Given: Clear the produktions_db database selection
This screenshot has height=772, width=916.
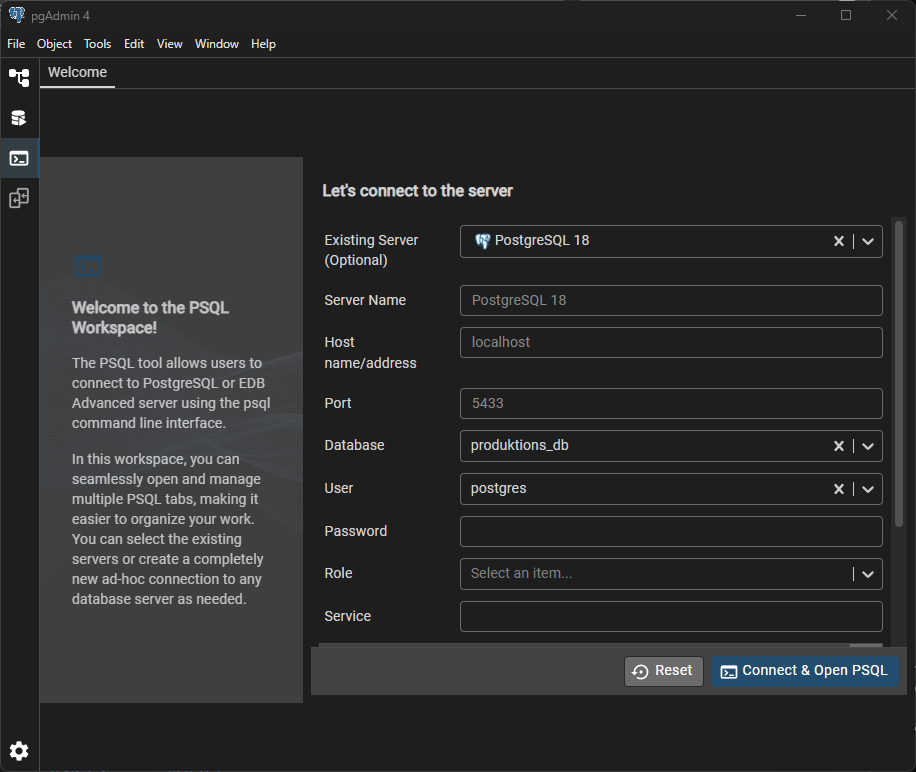Looking at the screenshot, I should coord(839,446).
